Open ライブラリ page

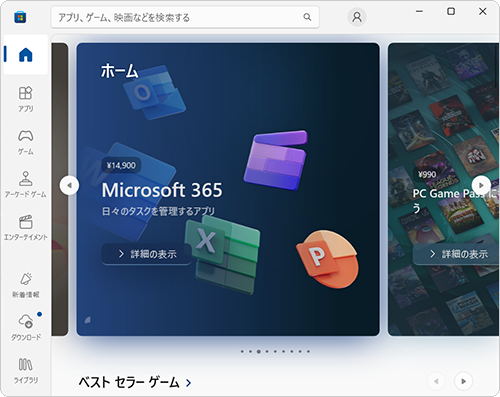[x=26, y=370]
